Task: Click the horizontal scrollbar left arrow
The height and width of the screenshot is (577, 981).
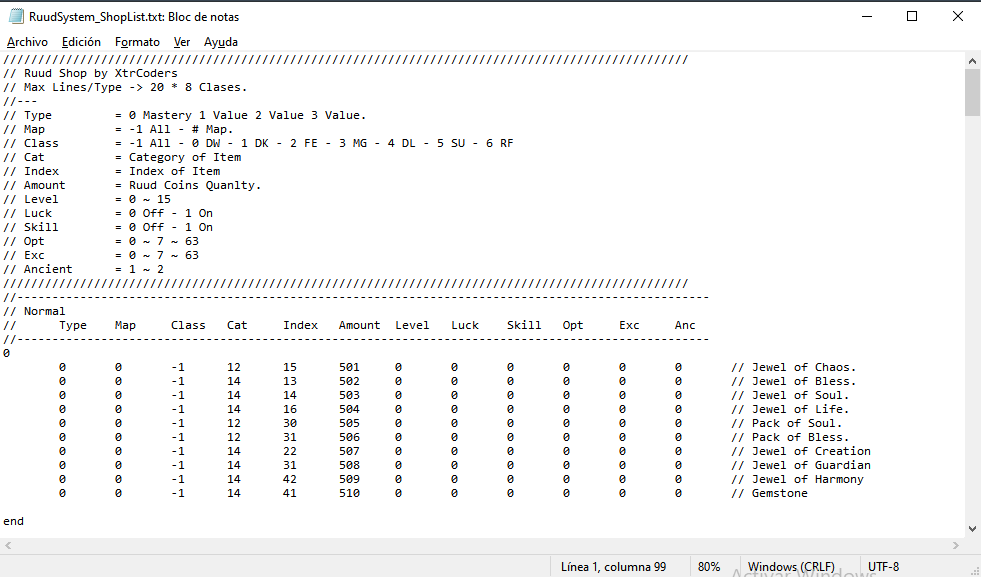Action: pyautogui.click(x=8, y=545)
